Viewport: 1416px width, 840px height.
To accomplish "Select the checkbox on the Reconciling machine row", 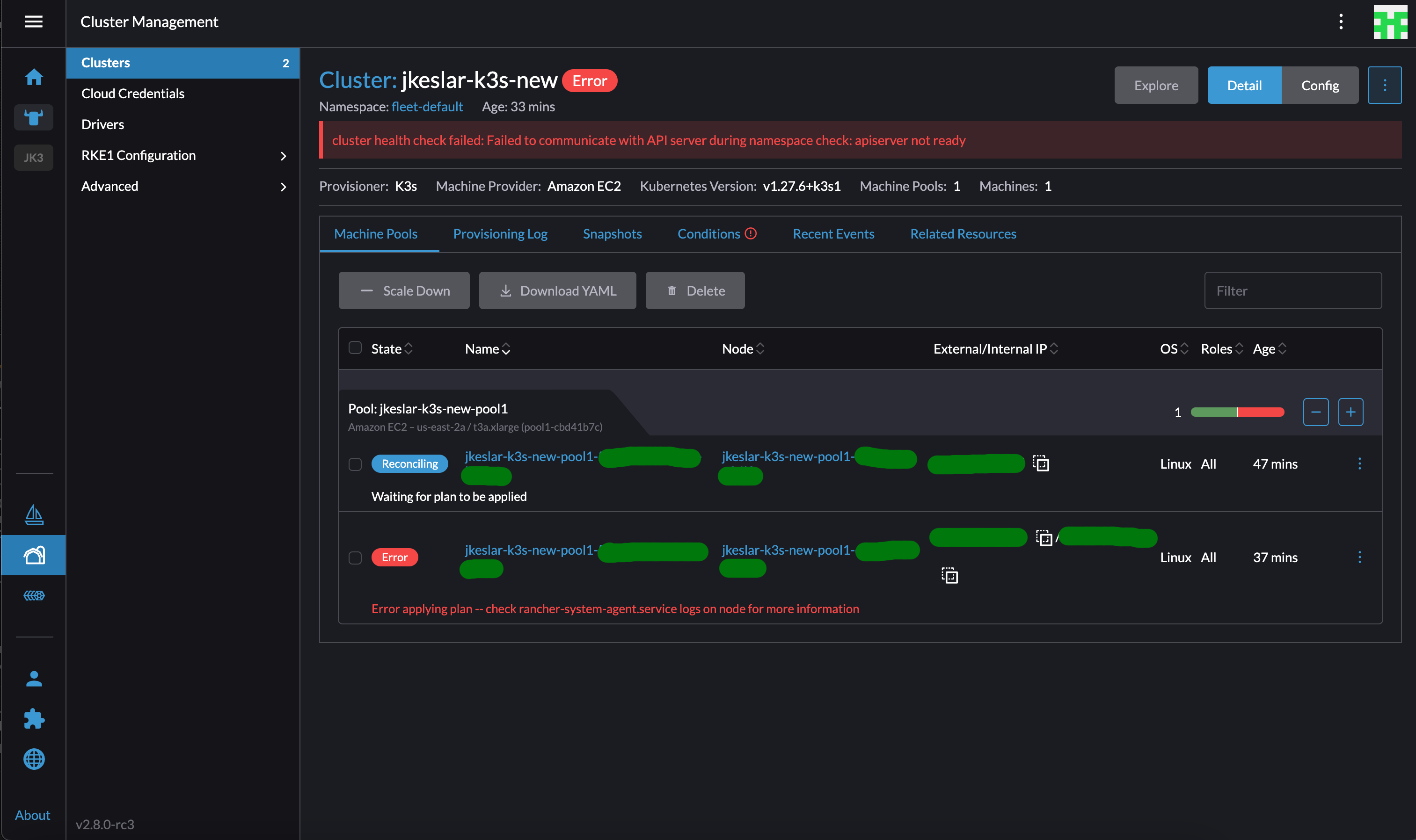I will (x=356, y=463).
